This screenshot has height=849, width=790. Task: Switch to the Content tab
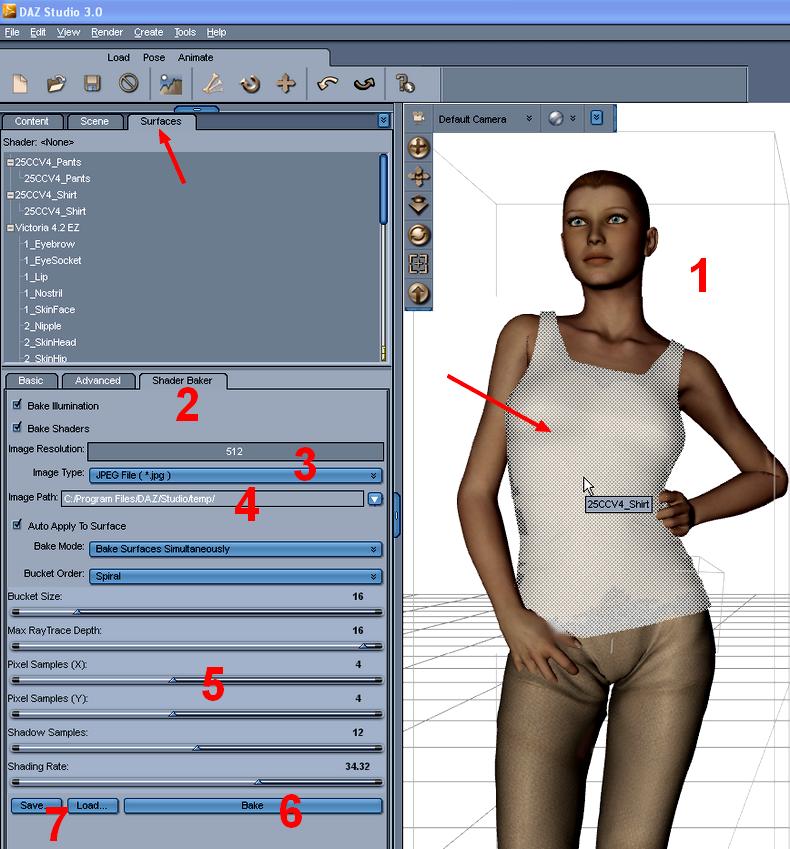coord(32,122)
